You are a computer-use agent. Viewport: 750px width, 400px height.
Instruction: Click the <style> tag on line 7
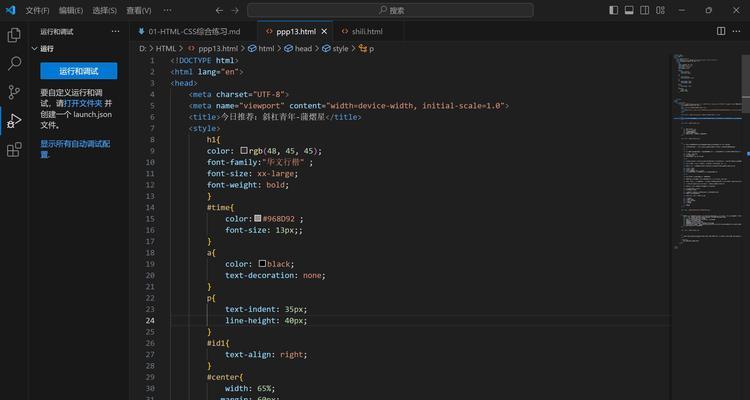(204, 128)
